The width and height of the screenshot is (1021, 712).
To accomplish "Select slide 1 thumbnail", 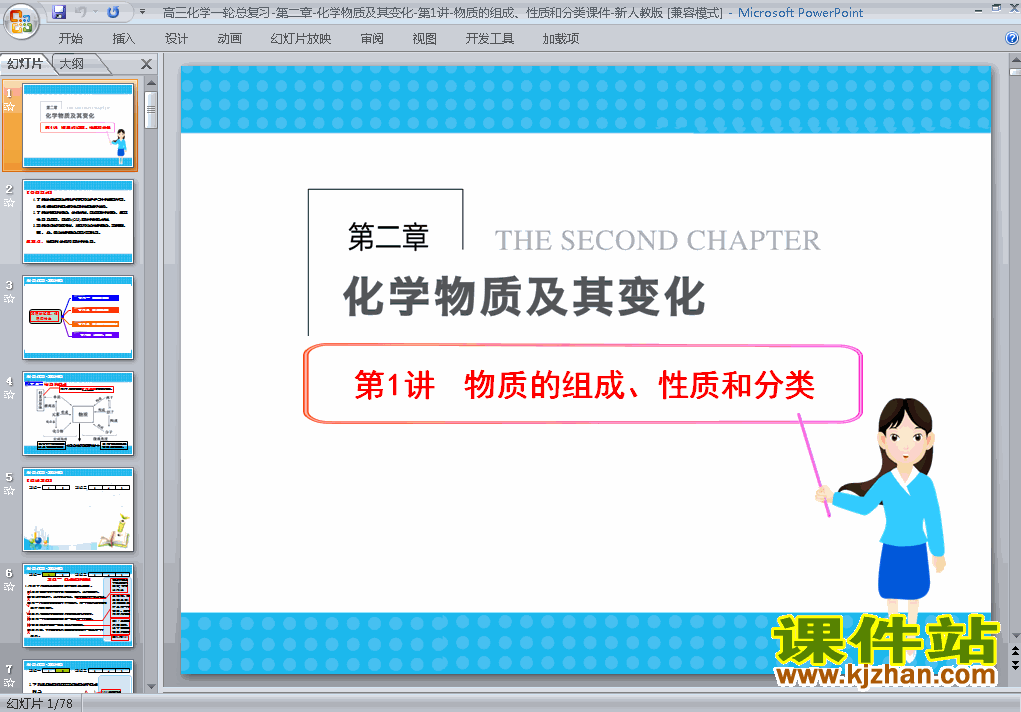I will [x=78, y=126].
